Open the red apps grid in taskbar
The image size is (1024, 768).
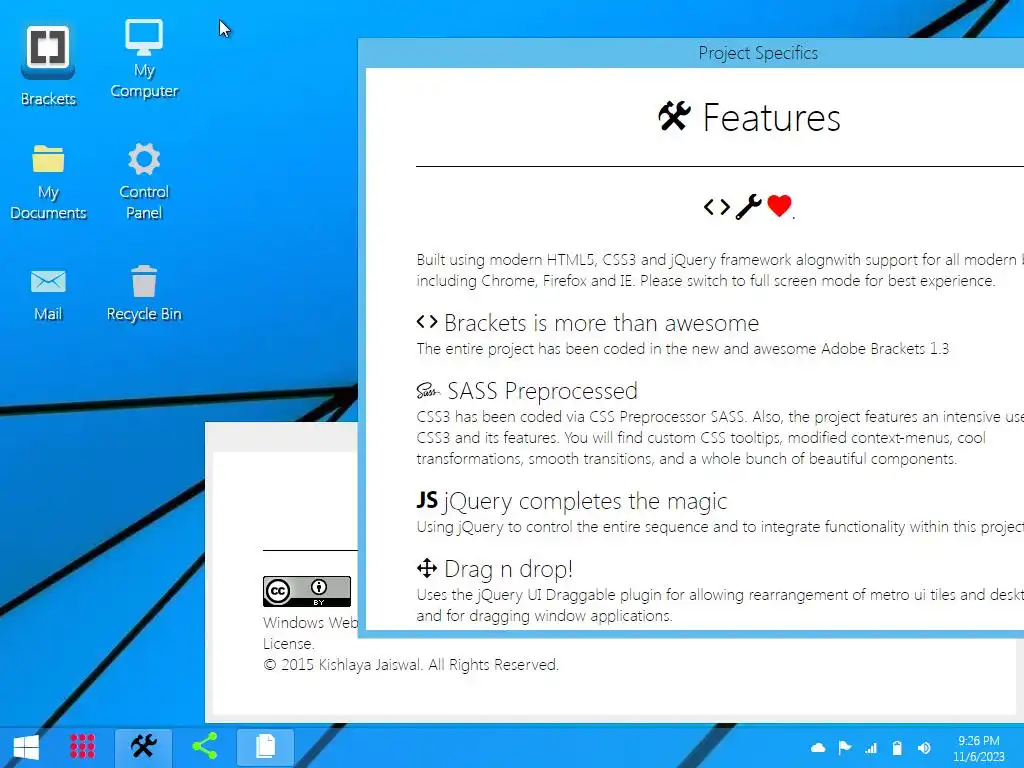click(x=82, y=746)
